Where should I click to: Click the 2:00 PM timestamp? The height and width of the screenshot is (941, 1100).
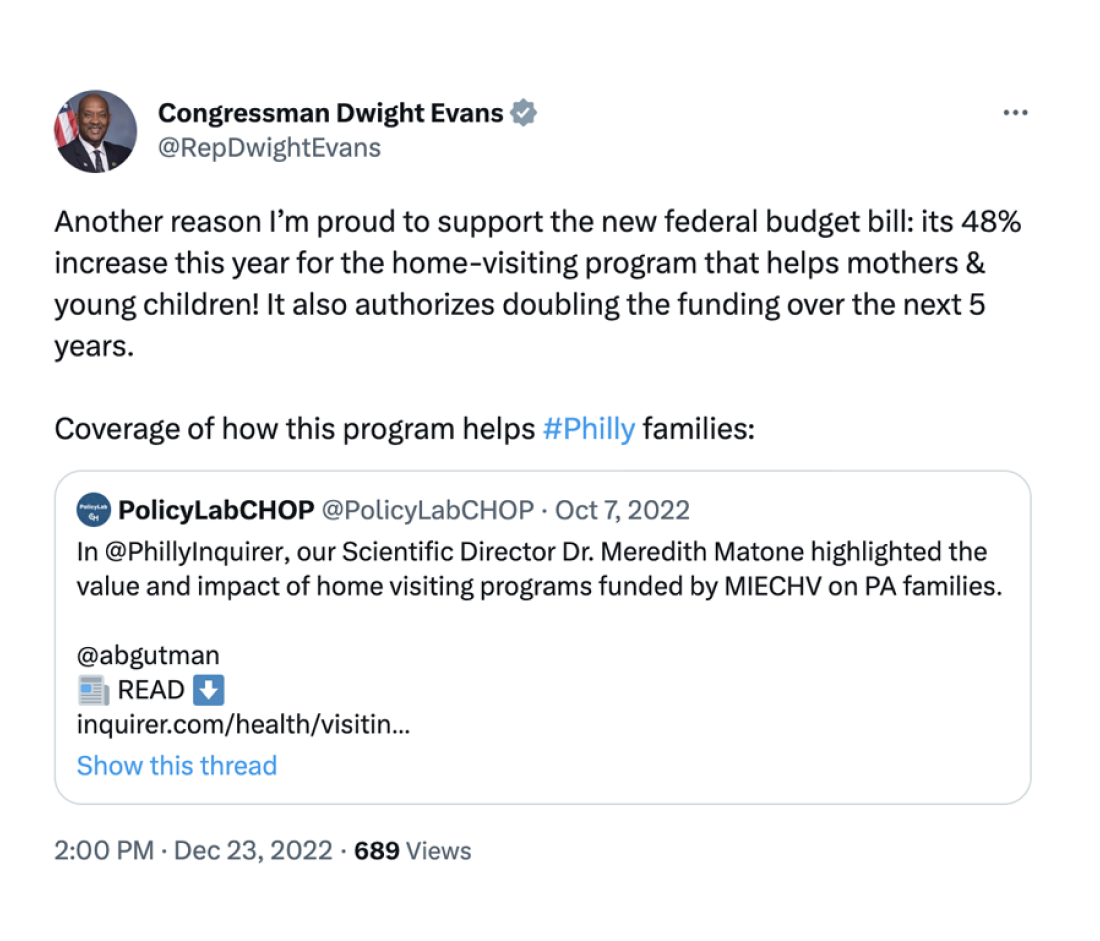(x=104, y=851)
